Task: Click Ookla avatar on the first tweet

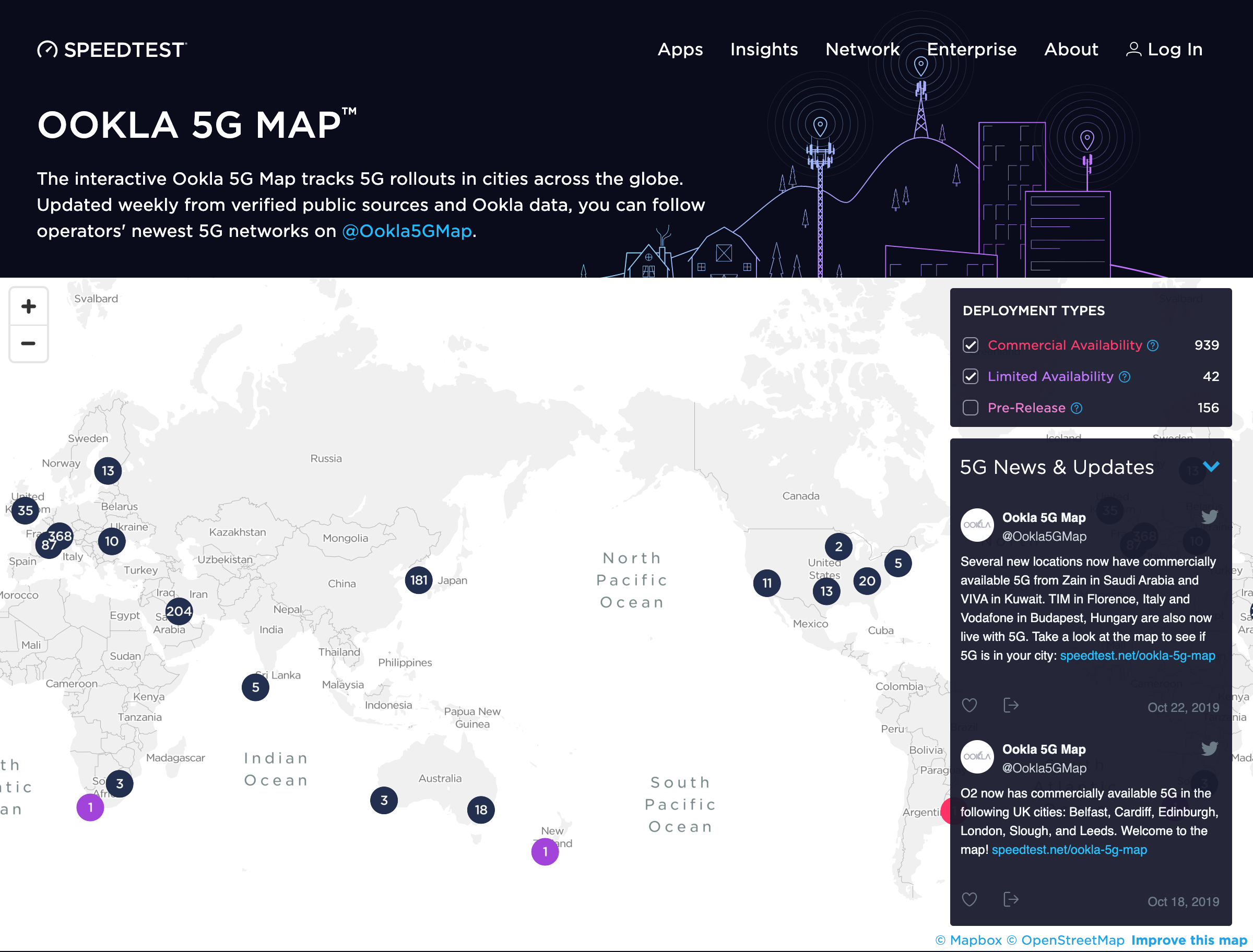Action: (977, 525)
